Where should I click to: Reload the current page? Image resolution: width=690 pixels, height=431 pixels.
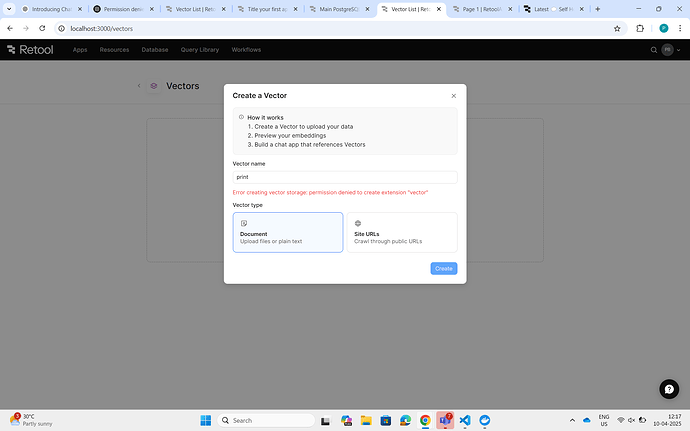[42, 28]
